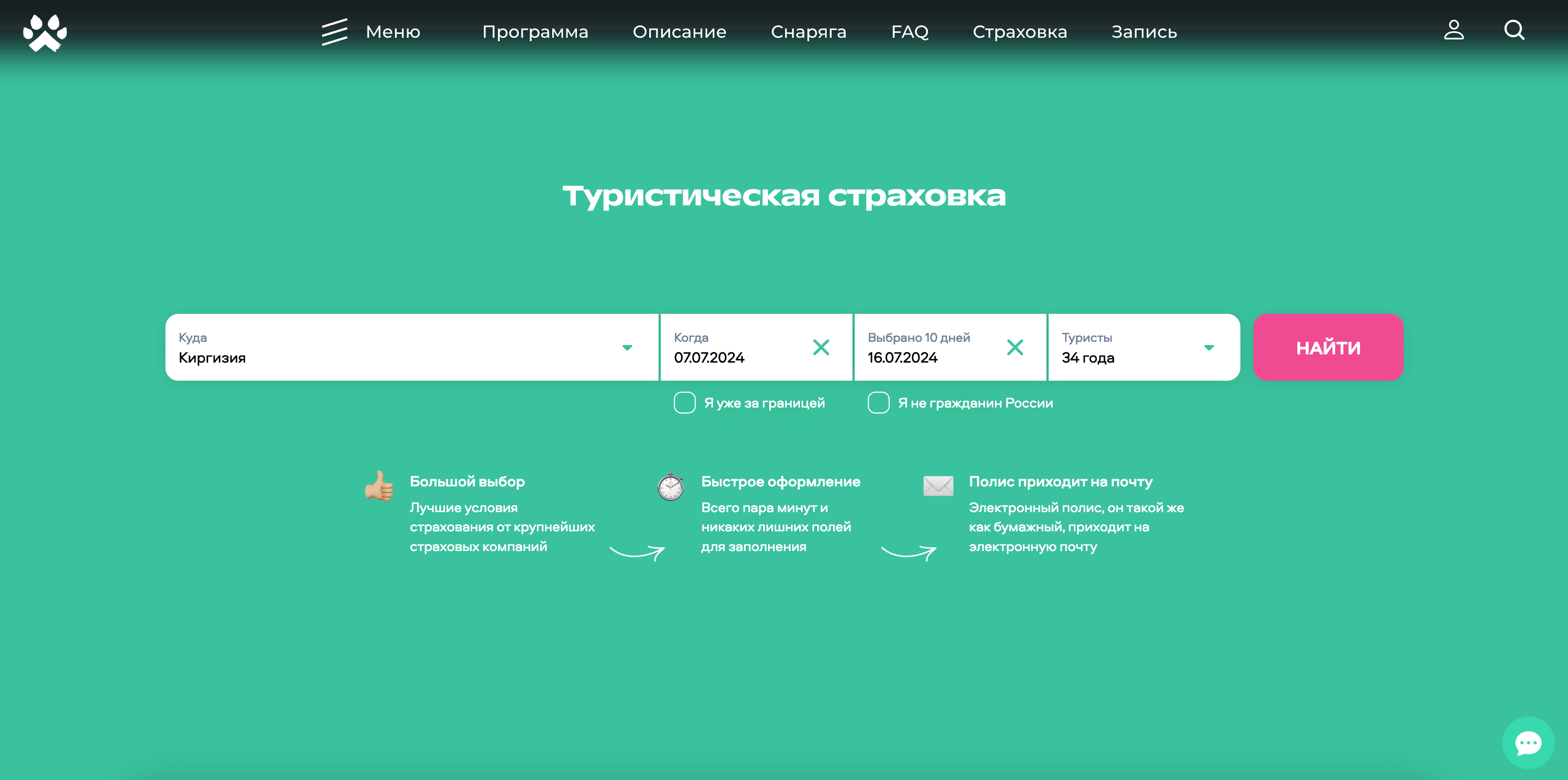Clear the 07.07.2024 start date

point(821,347)
